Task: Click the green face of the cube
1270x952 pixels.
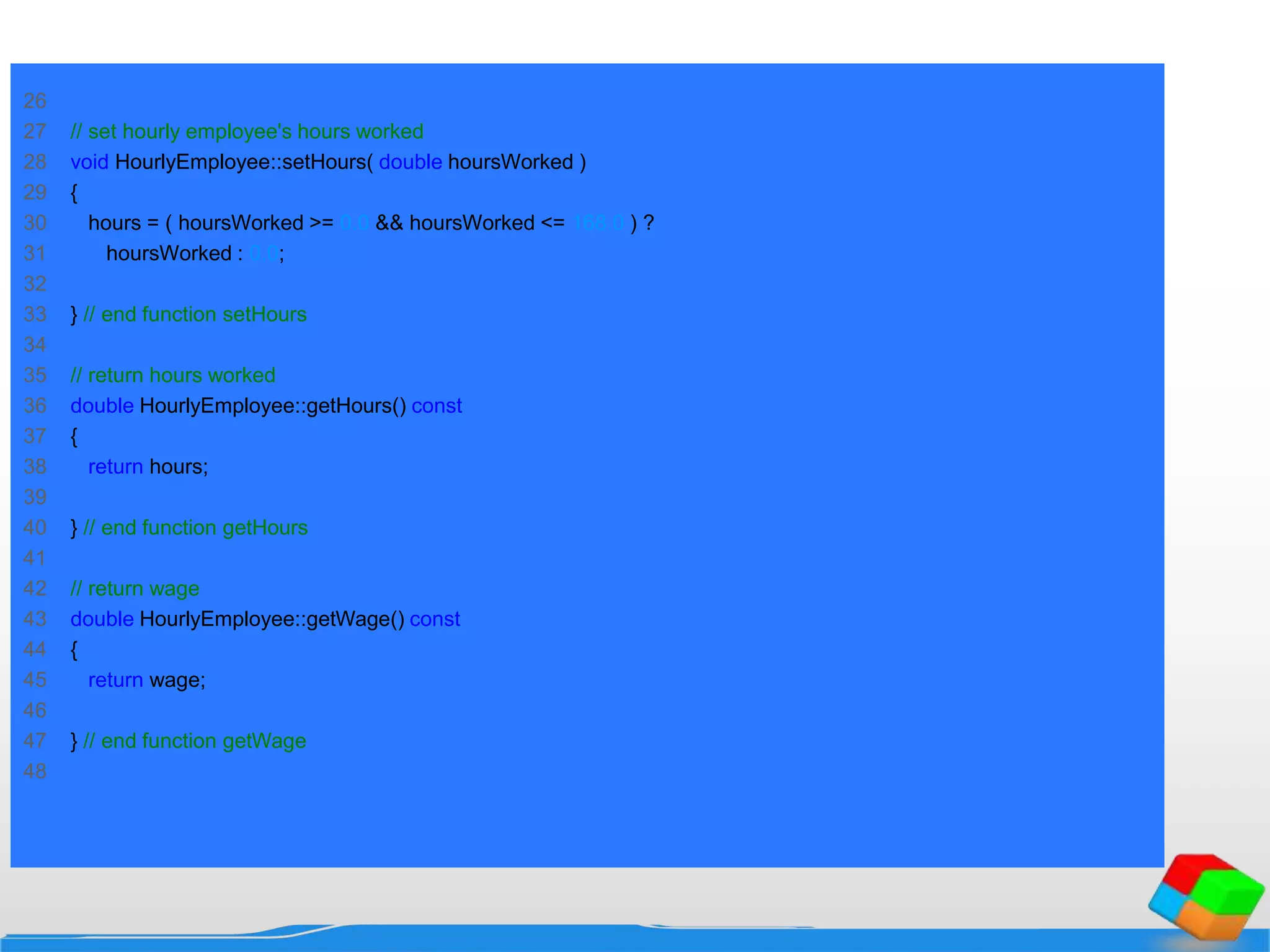Action: (1228, 891)
